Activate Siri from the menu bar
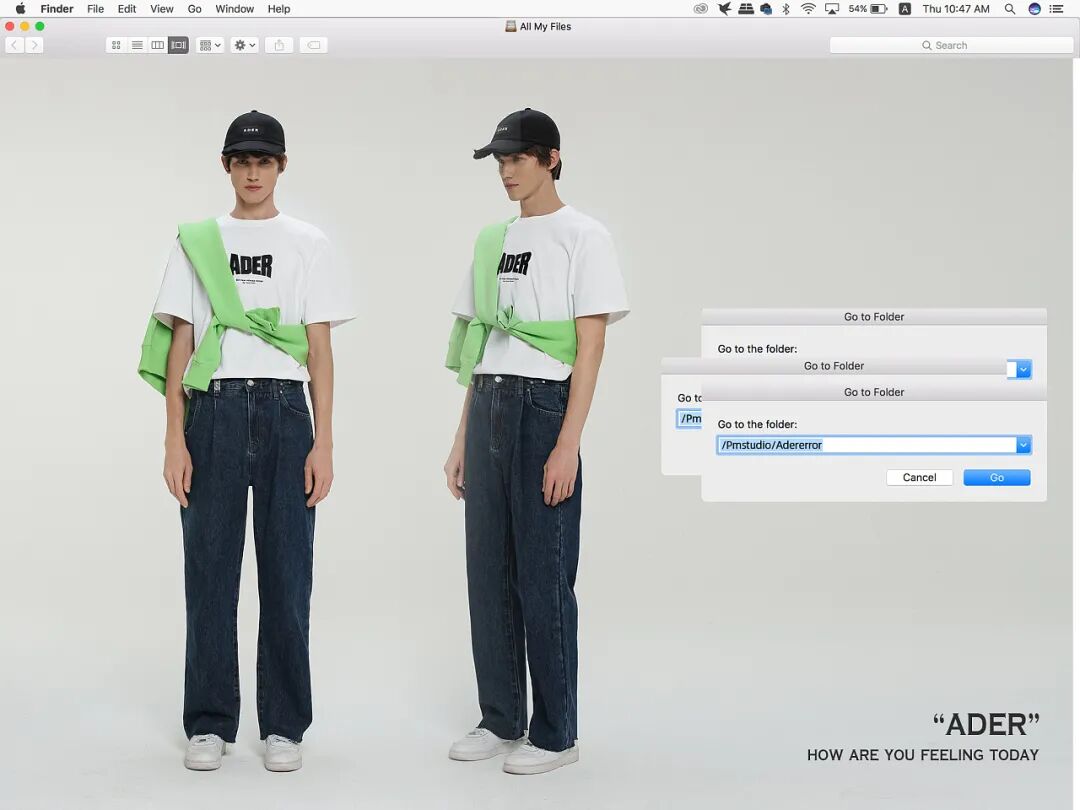The image size is (1080, 810). tap(1034, 9)
